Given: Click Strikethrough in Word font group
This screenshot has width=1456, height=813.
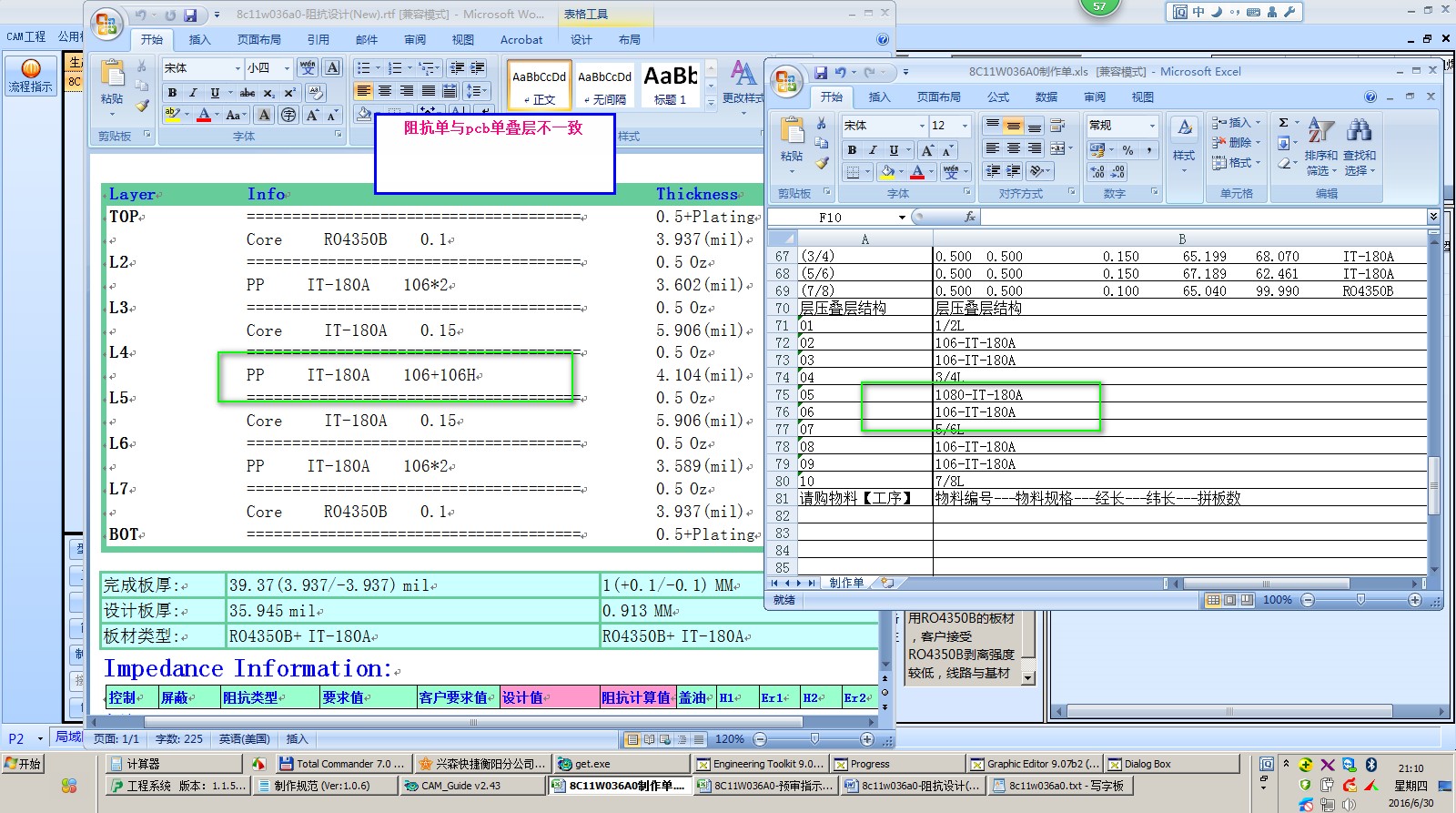Looking at the screenshot, I should coord(248,93).
